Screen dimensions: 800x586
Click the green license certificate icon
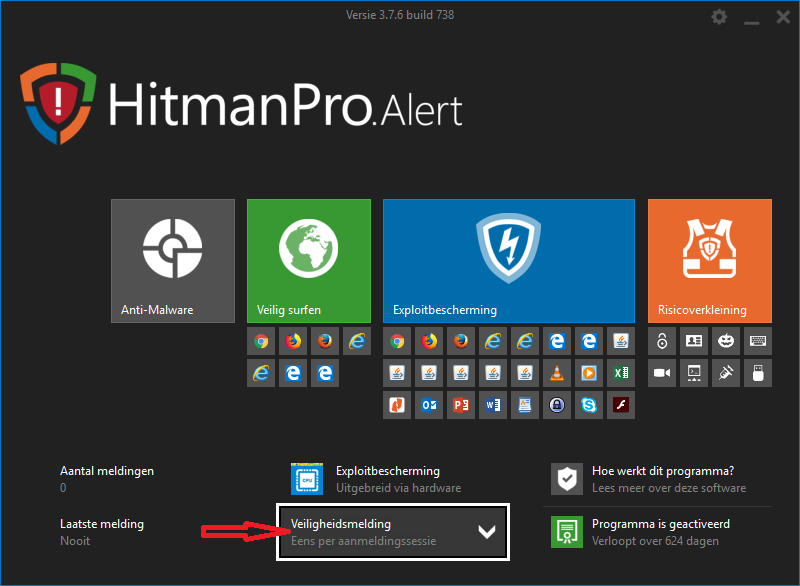coord(567,532)
